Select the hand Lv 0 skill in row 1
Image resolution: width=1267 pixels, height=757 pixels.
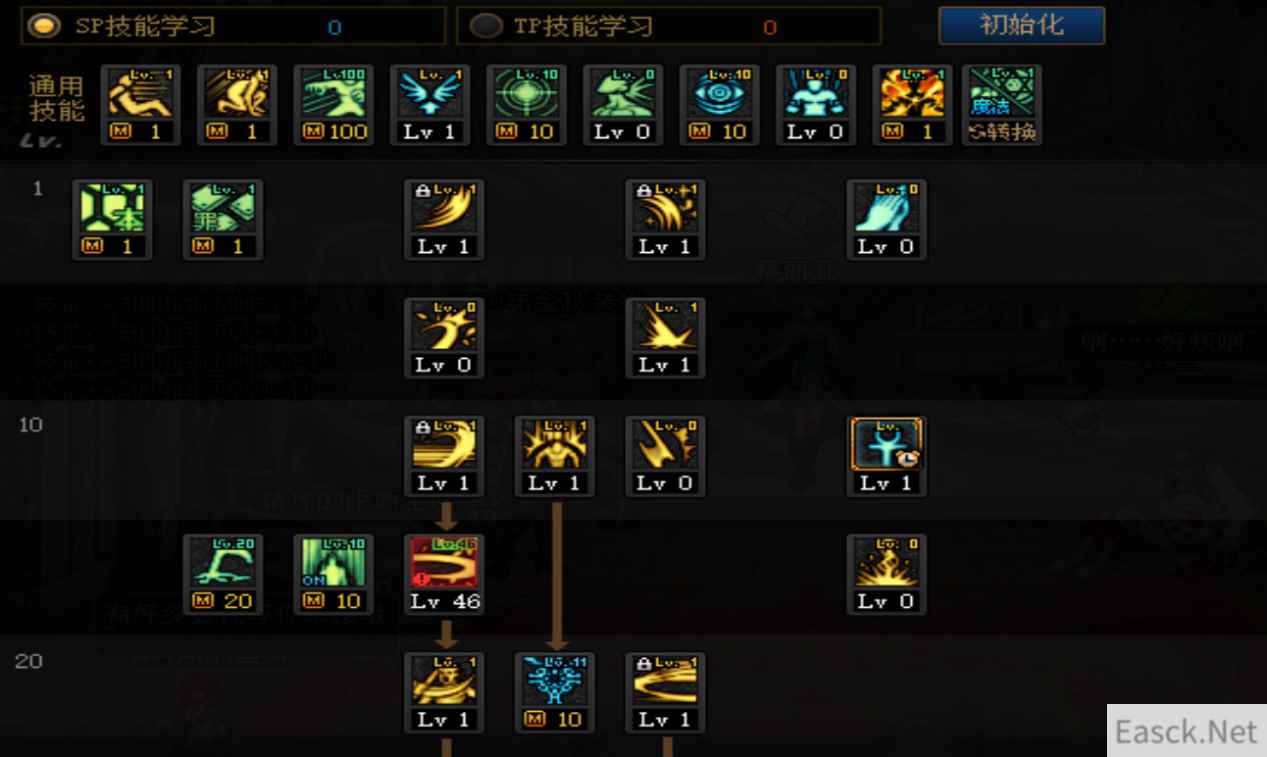coord(886,220)
